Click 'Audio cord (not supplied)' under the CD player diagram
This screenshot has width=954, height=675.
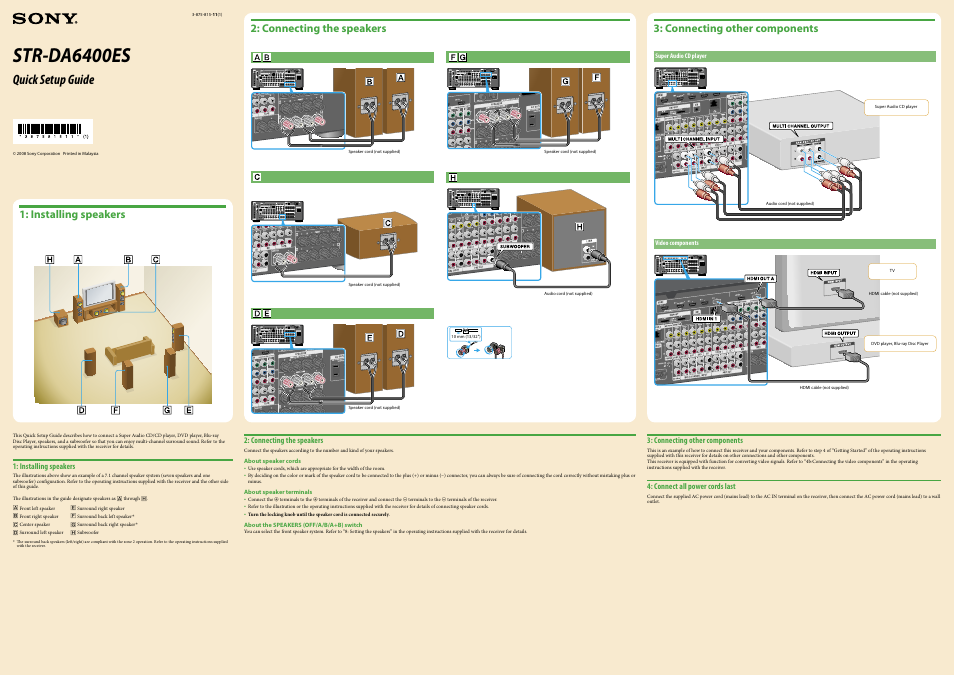[x=790, y=203]
